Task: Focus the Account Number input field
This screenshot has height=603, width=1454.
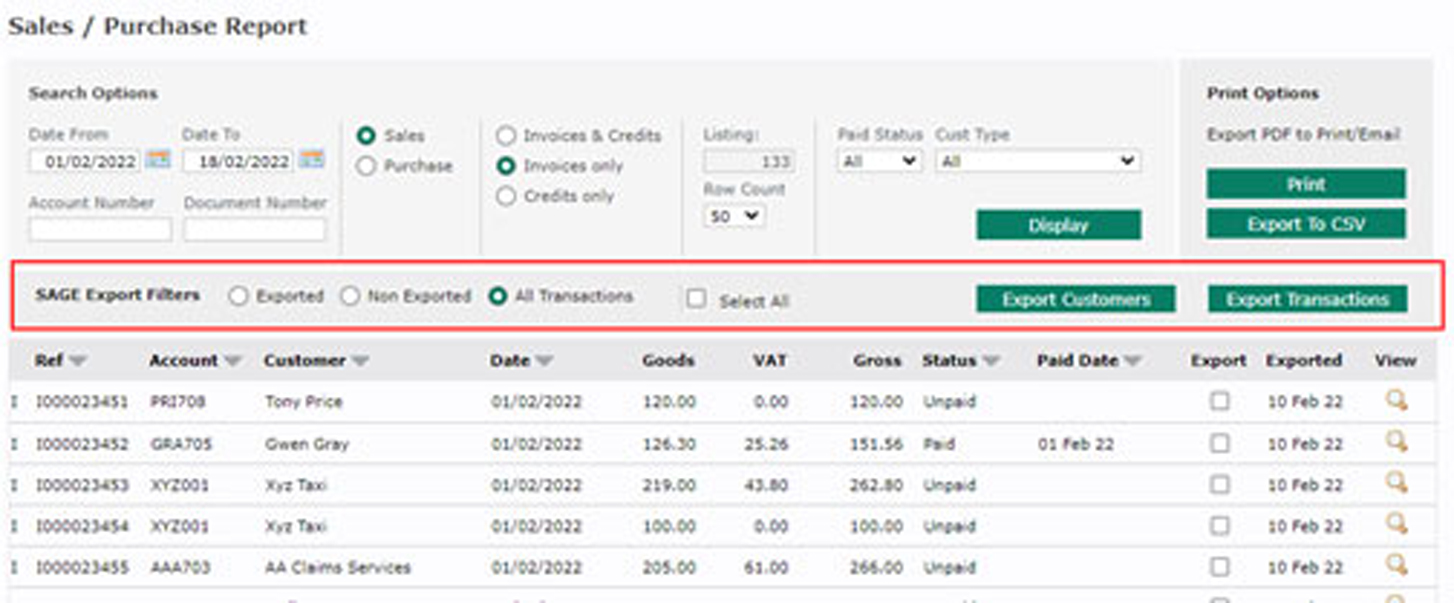Action: coord(100,229)
